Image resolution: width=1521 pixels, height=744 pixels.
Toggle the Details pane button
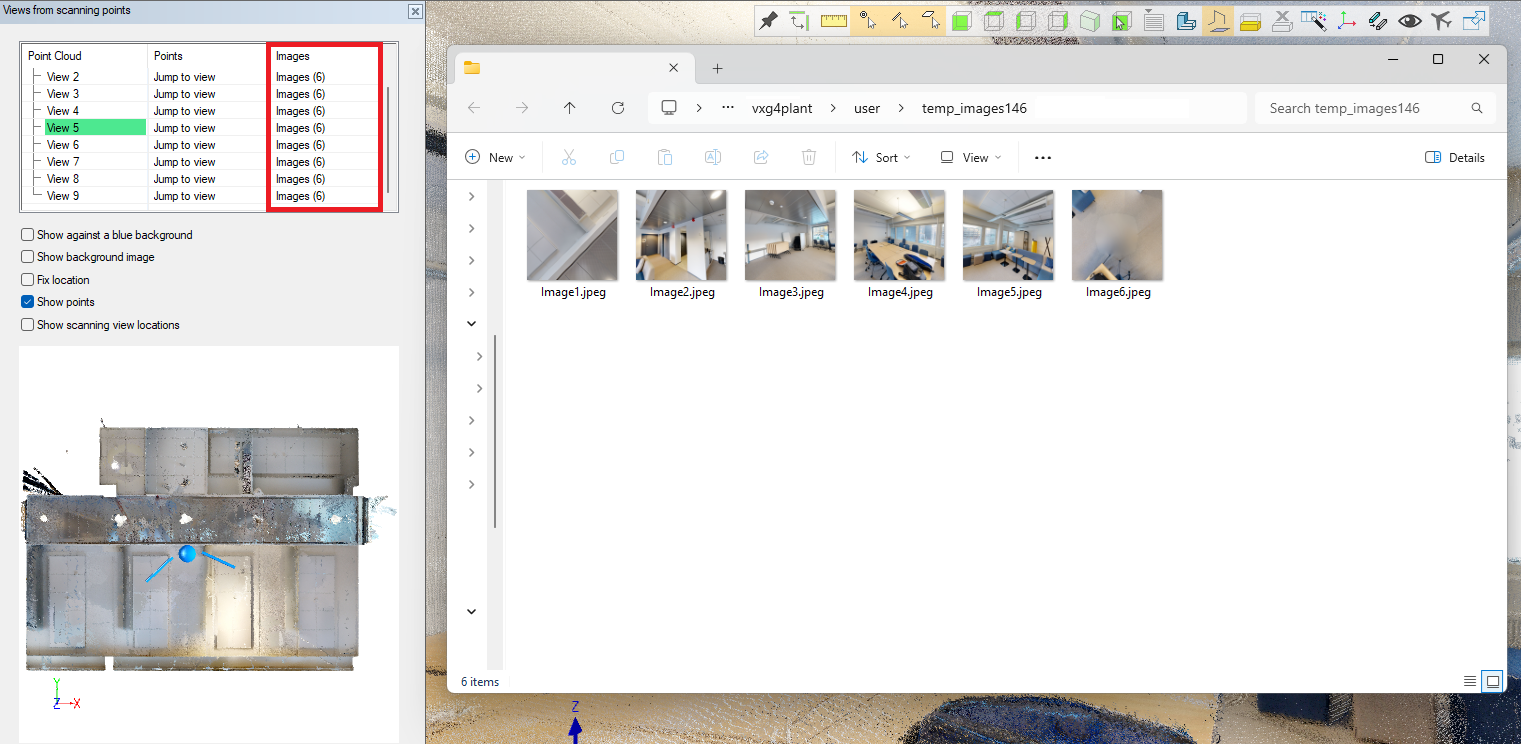(1454, 158)
